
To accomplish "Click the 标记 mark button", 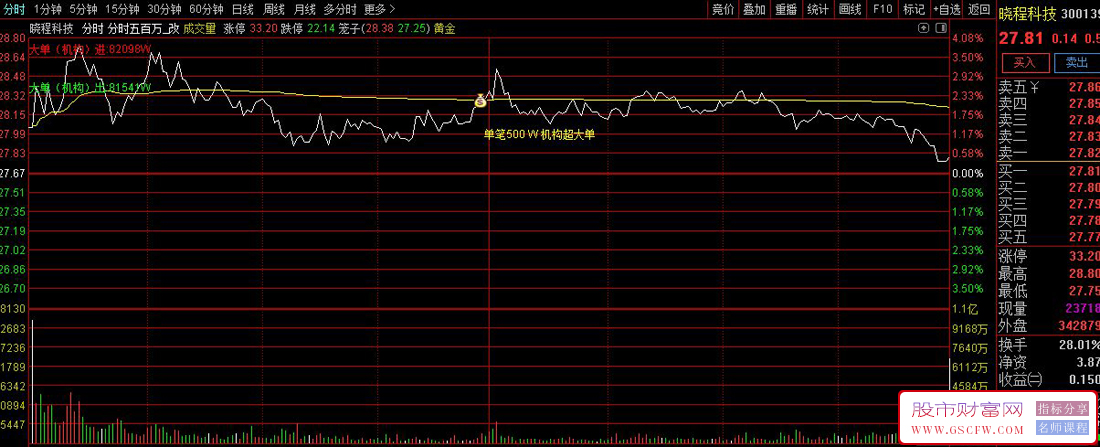I will tap(913, 9).
